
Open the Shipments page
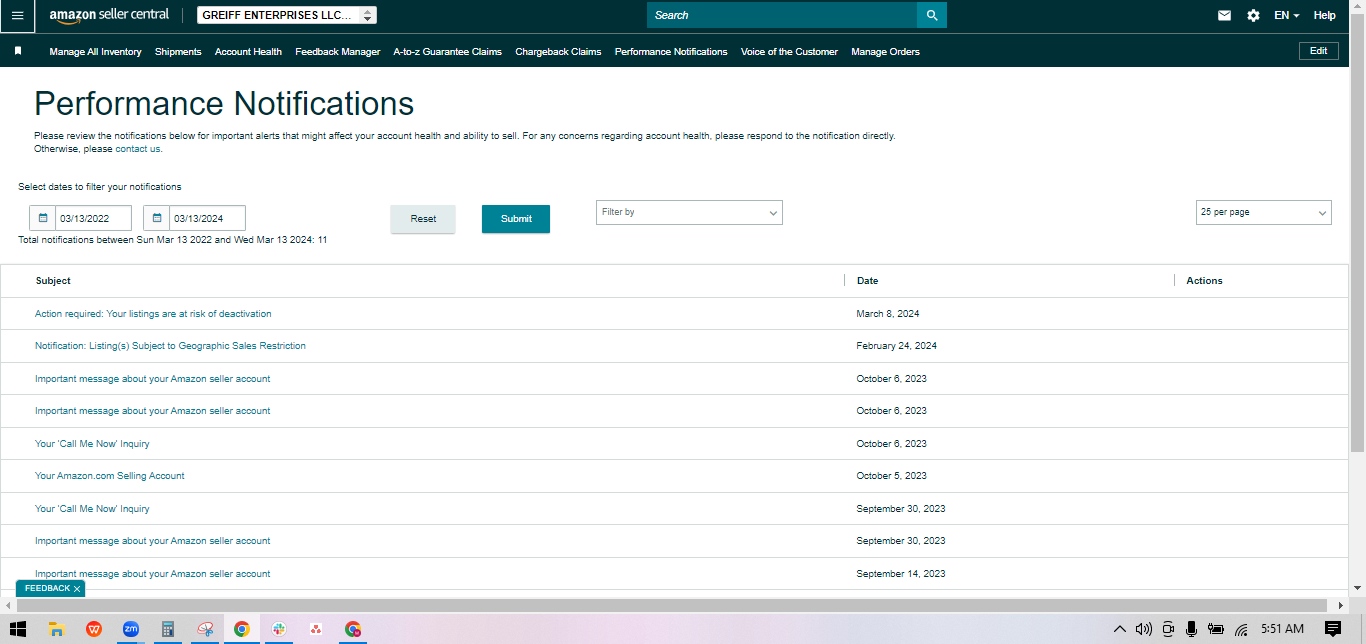click(178, 51)
